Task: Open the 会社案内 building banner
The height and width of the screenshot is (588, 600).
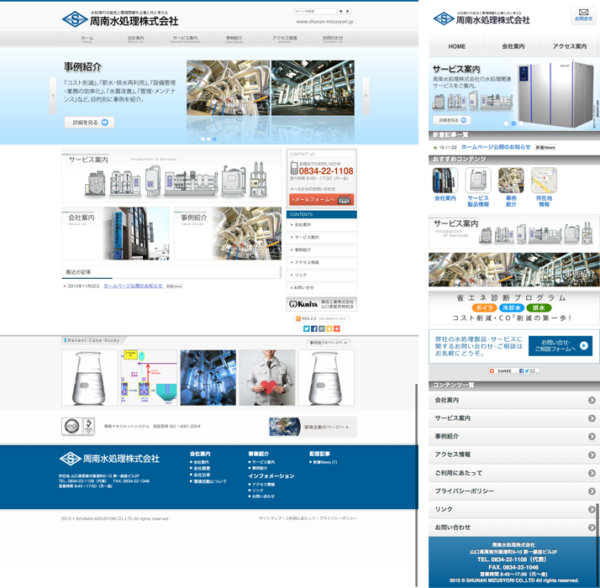Action: coord(116,233)
